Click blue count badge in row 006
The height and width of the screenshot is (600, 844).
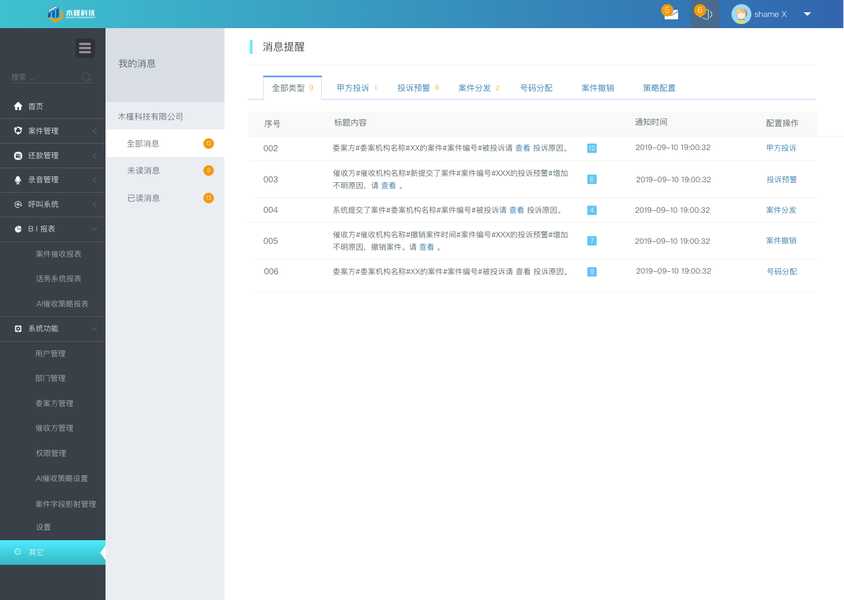(x=592, y=272)
